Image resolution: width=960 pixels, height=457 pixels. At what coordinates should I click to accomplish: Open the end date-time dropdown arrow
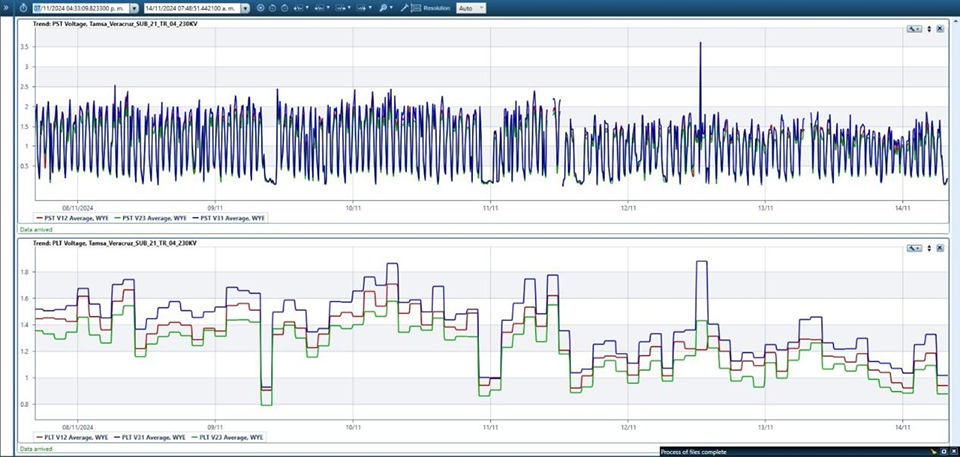coord(246,7)
